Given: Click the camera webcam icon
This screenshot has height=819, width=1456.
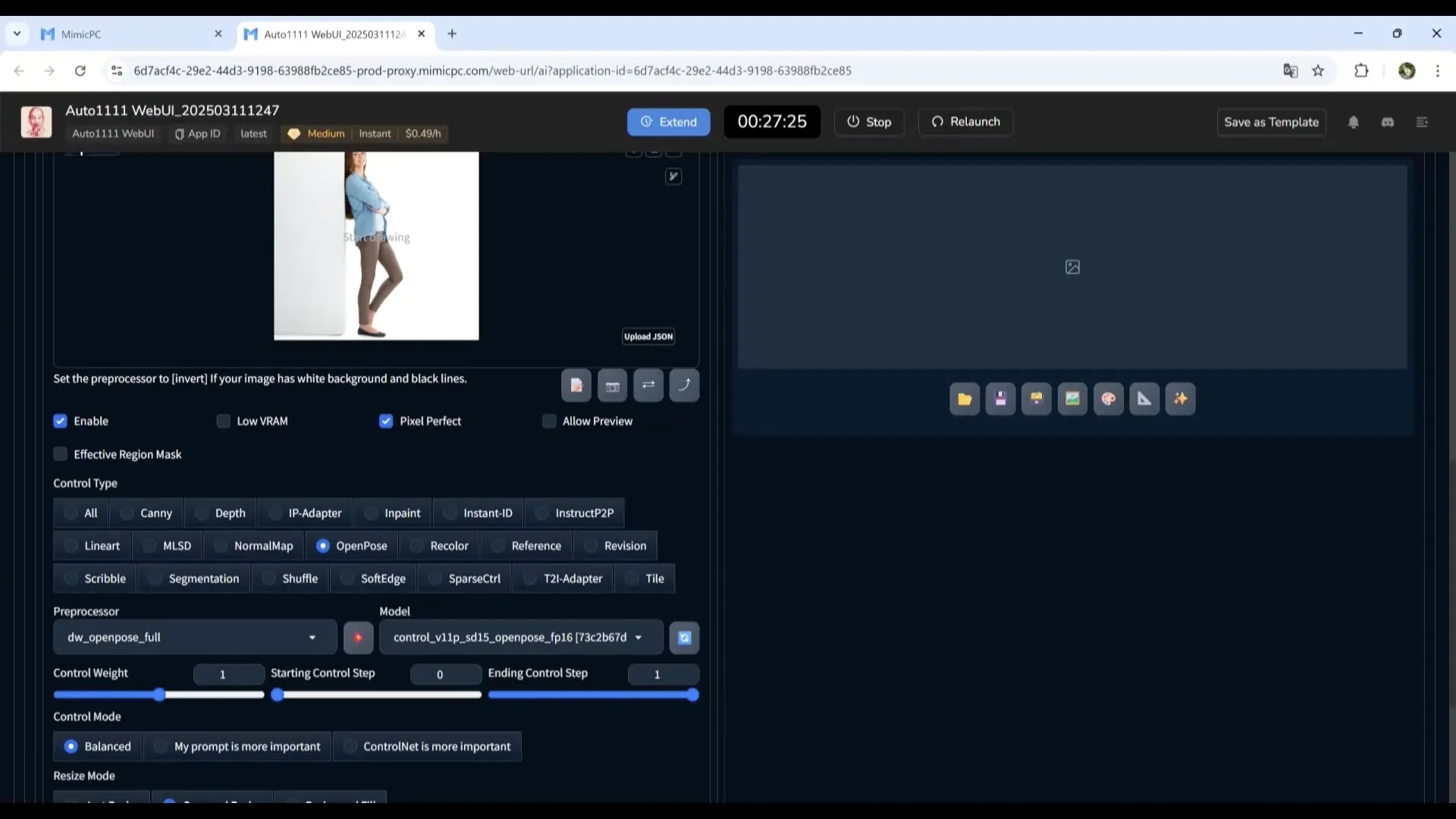Looking at the screenshot, I should pyautogui.click(x=612, y=386).
